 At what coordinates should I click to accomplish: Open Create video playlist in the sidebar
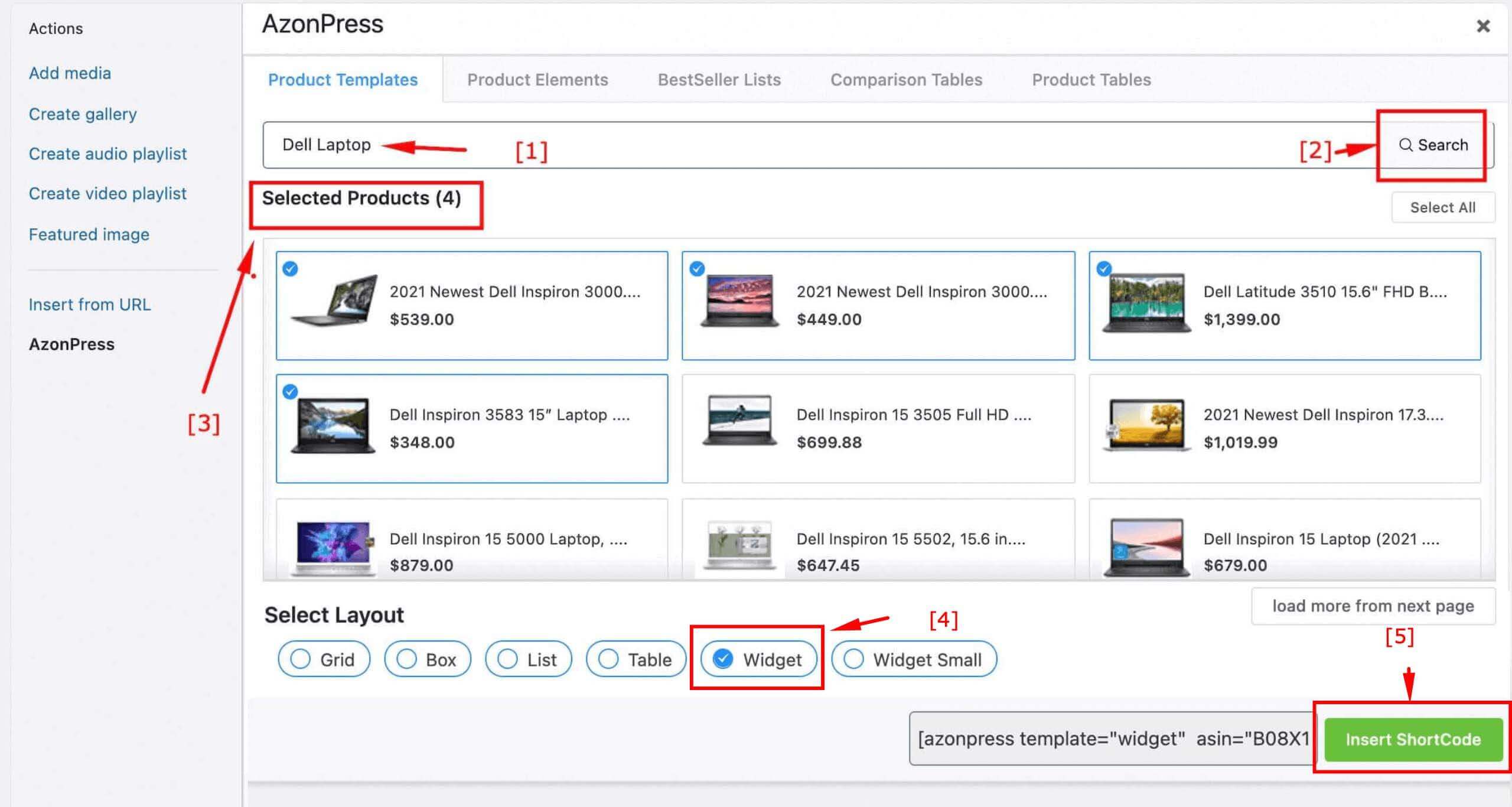click(107, 194)
